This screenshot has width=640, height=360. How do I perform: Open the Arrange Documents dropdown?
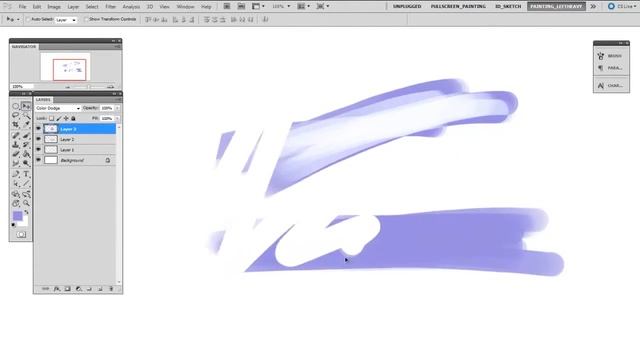[303, 7]
